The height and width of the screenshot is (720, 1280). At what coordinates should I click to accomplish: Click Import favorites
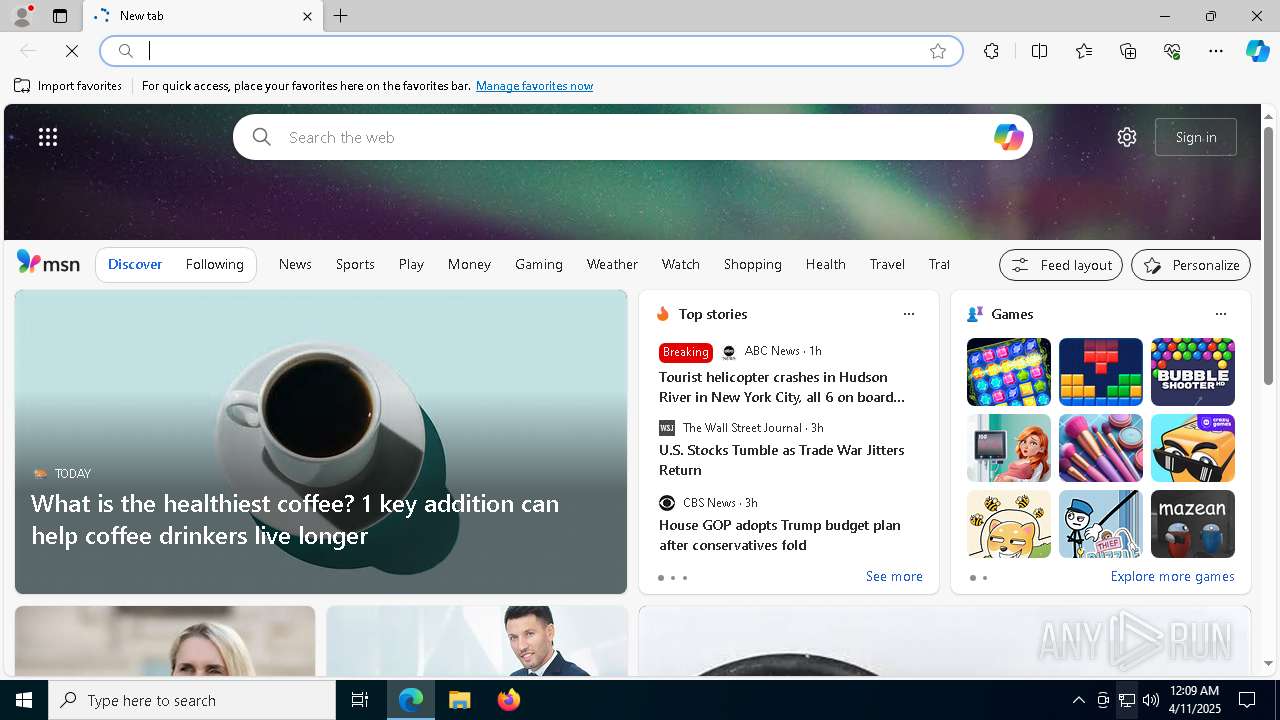[x=68, y=86]
